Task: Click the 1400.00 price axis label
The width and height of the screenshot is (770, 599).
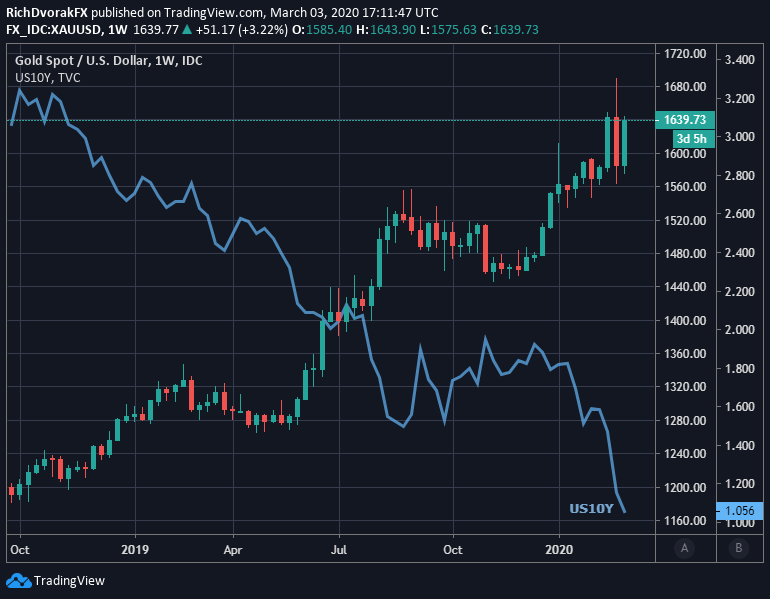Action: 685,321
